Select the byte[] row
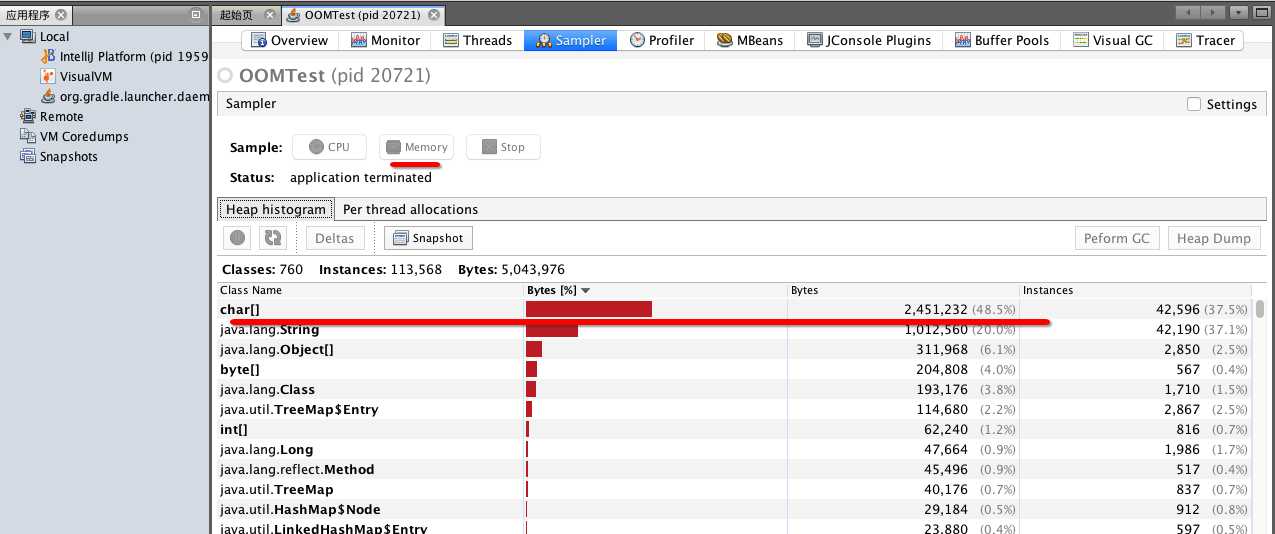This screenshot has height=534, width=1275. pos(735,369)
